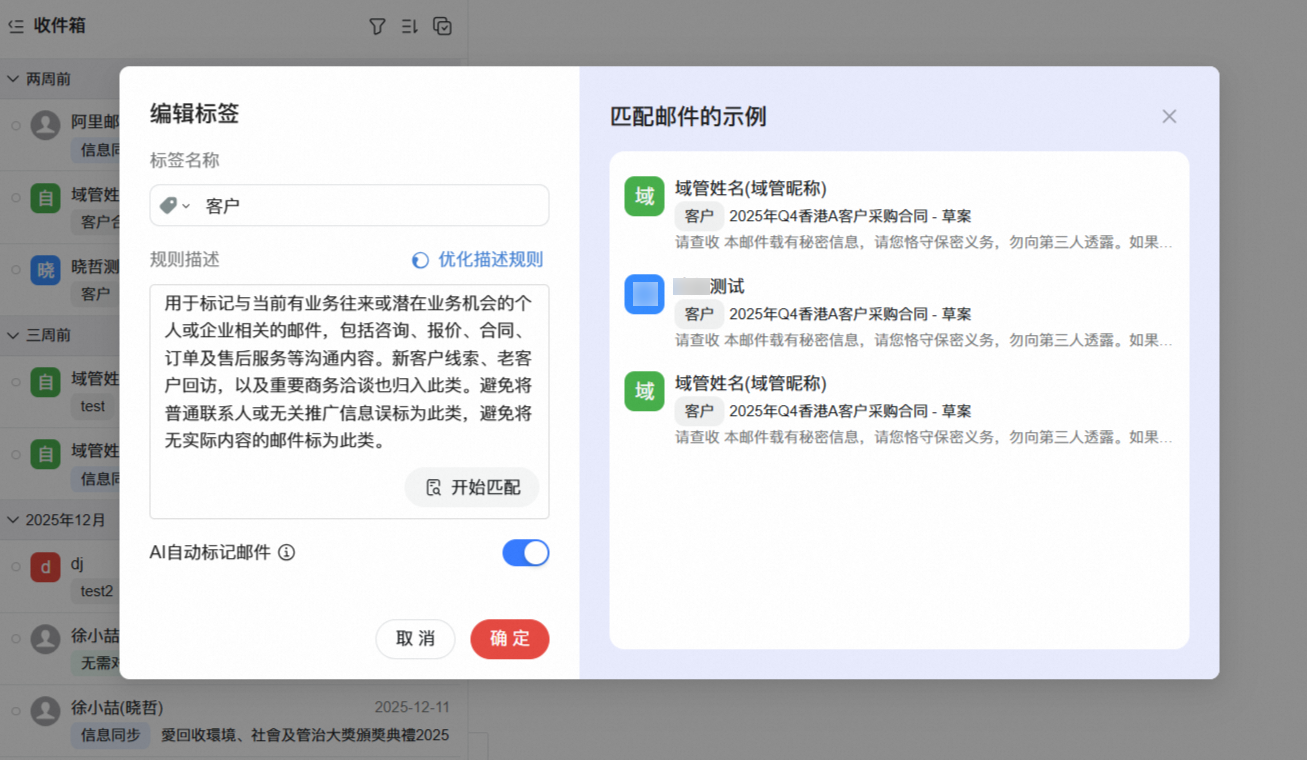Collapse the 2025年12月 email group
This screenshot has height=760, width=1307.
pos(14,519)
